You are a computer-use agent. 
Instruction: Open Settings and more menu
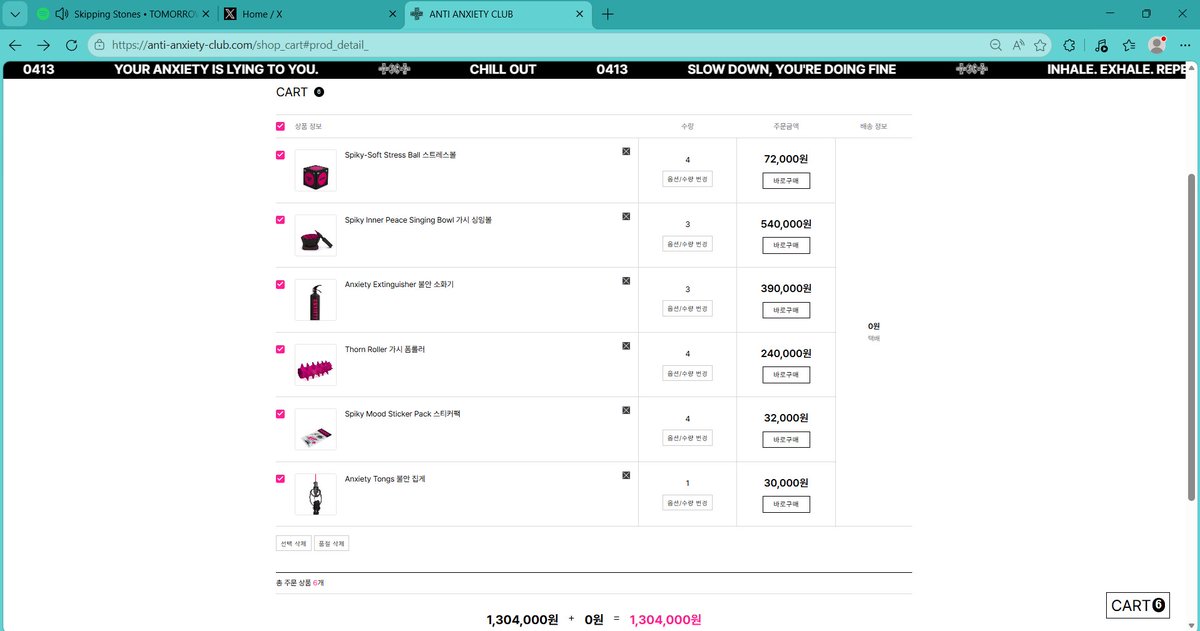click(1185, 45)
